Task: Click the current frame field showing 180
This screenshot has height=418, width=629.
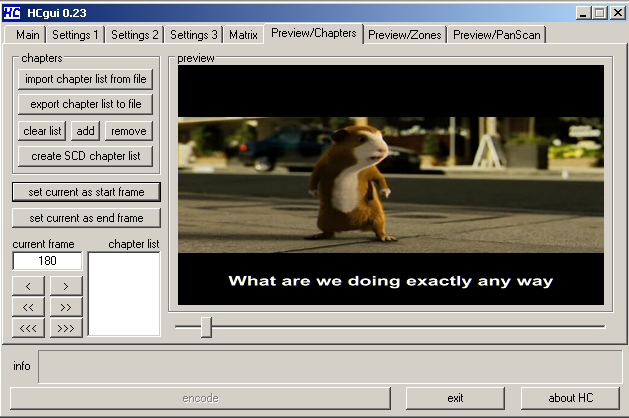Action: (47, 261)
